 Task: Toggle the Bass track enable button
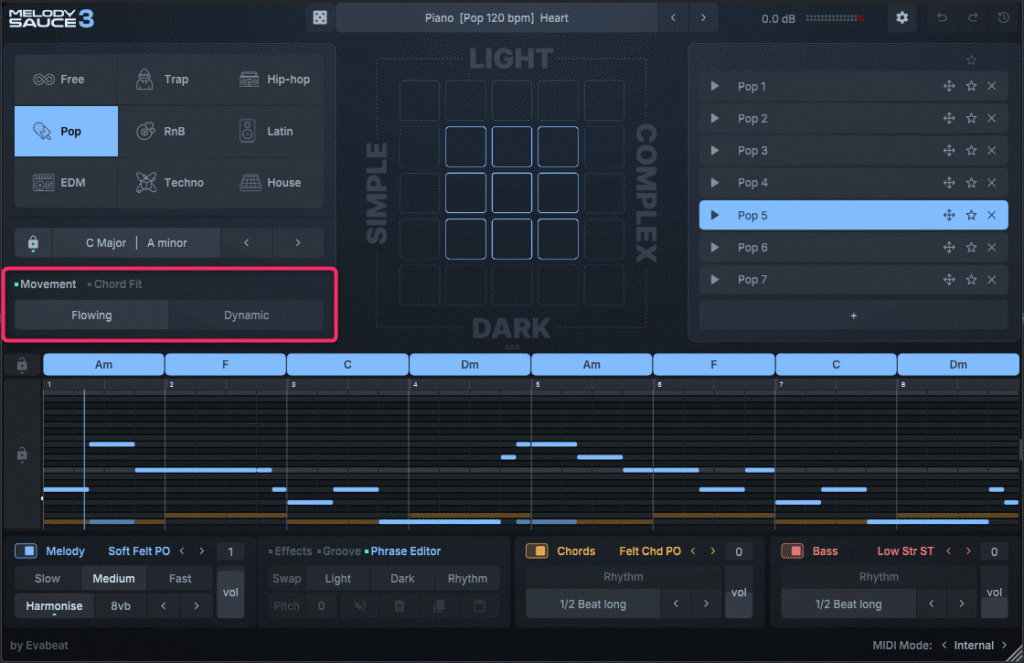(792, 551)
